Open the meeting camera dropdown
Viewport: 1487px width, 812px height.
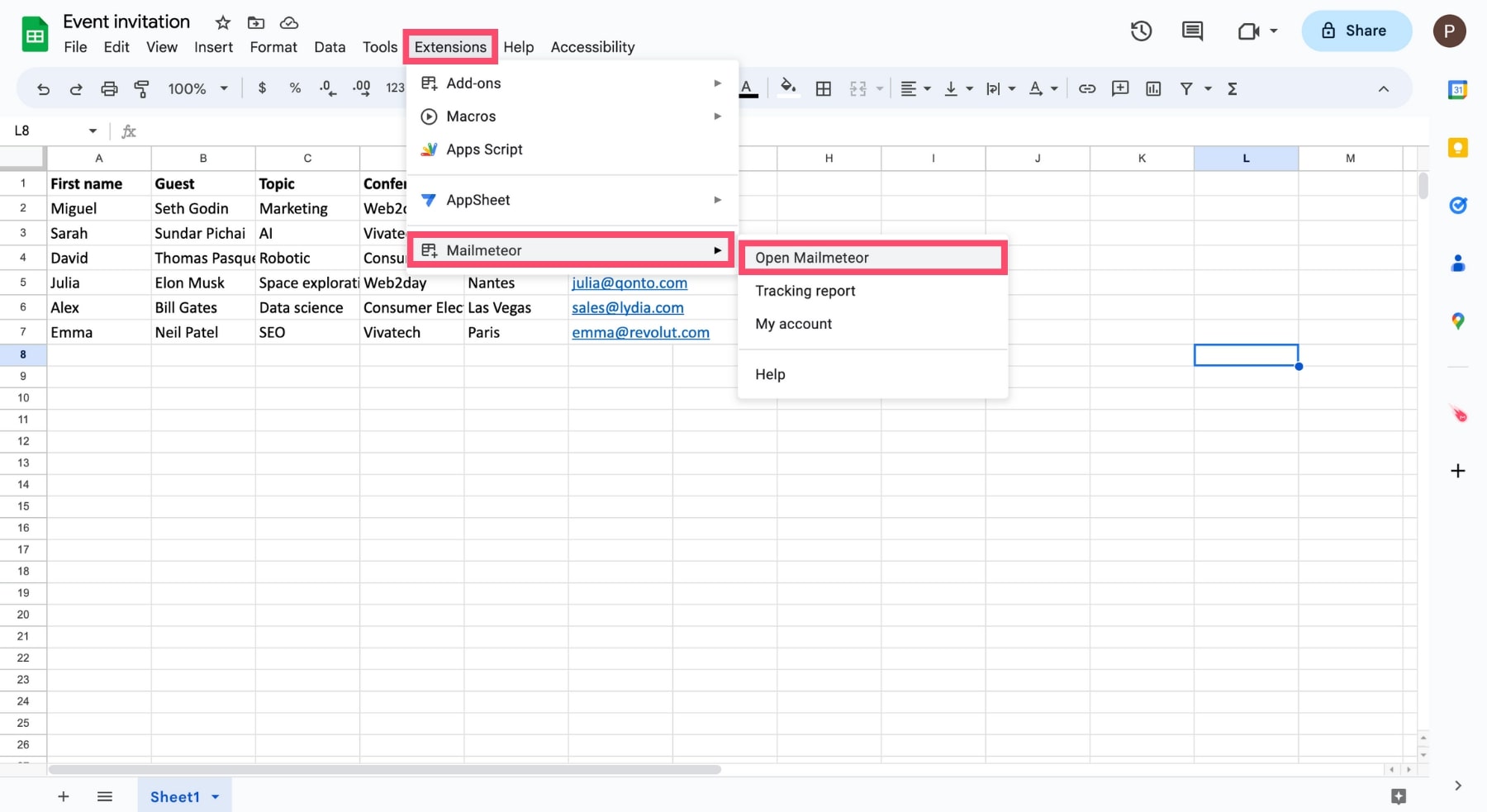1274,31
